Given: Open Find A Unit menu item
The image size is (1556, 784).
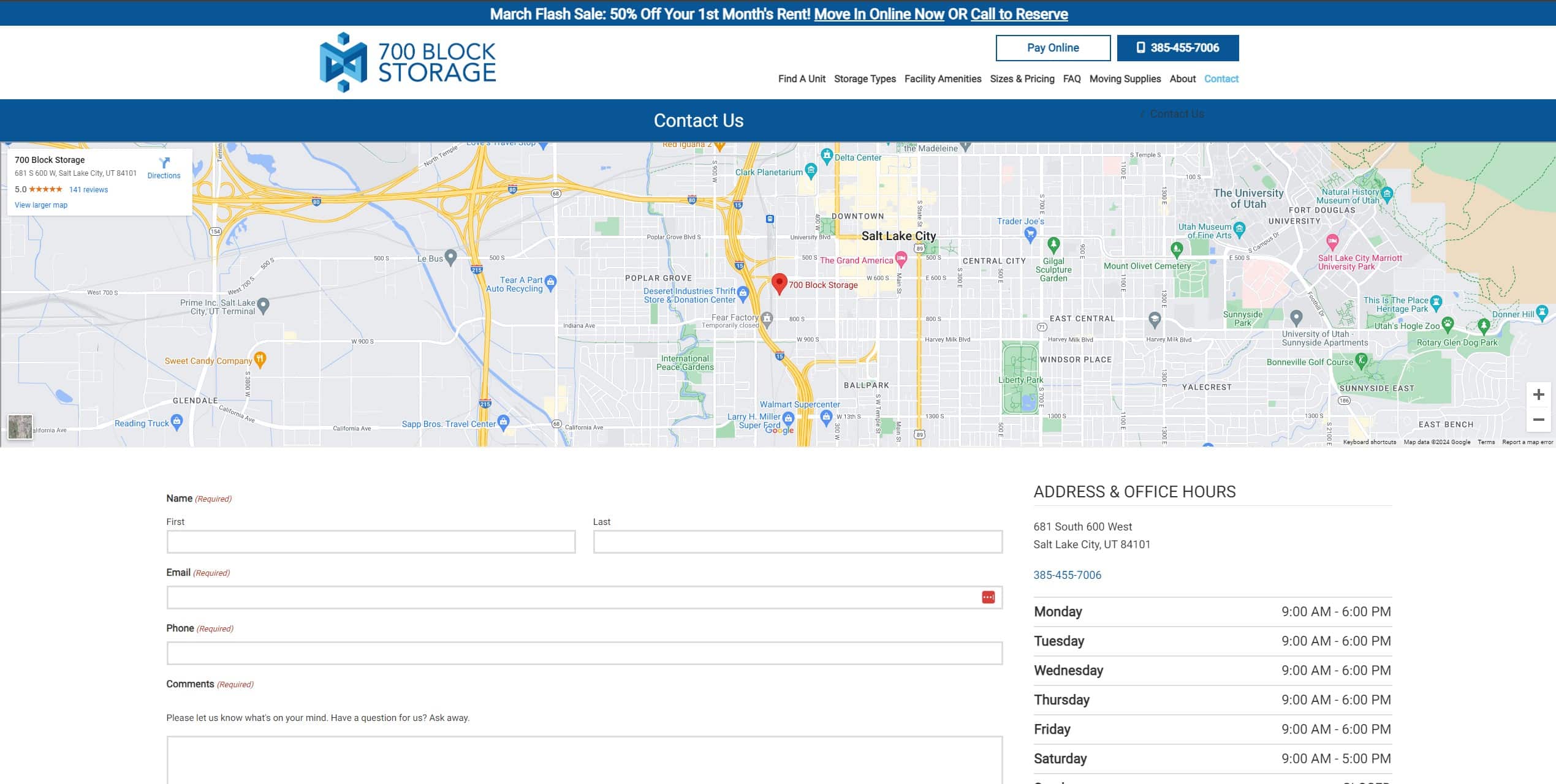Looking at the screenshot, I should pyautogui.click(x=802, y=79).
